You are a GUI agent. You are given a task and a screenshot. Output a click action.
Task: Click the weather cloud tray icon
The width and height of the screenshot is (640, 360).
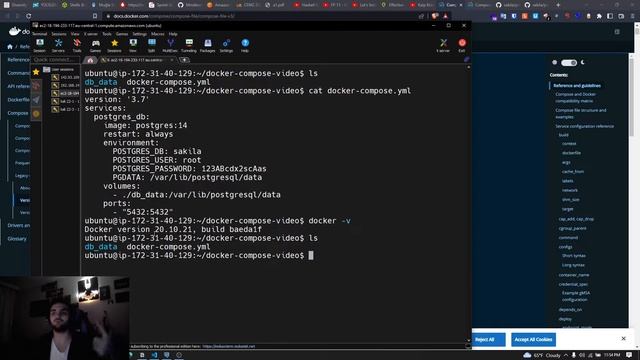(527, 355)
